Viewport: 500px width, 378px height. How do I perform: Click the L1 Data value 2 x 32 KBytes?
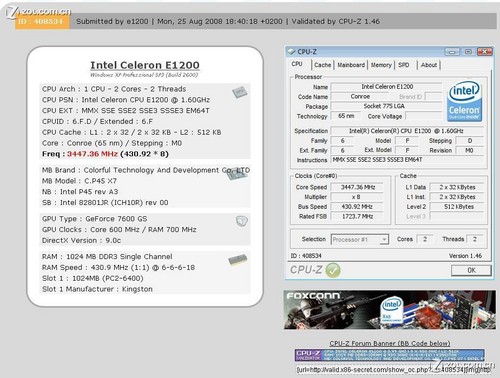point(457,187)
